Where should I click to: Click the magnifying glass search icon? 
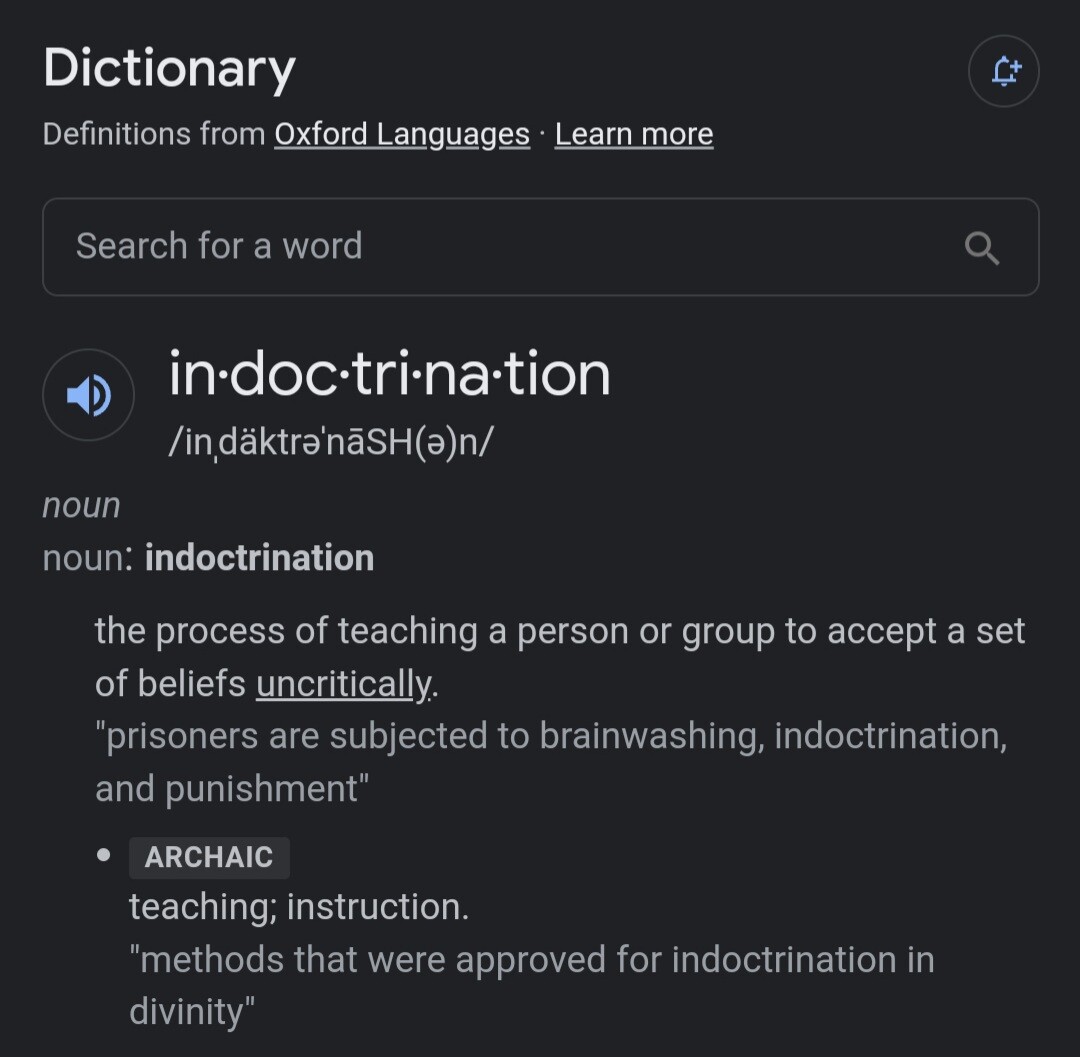coord(982,248)
